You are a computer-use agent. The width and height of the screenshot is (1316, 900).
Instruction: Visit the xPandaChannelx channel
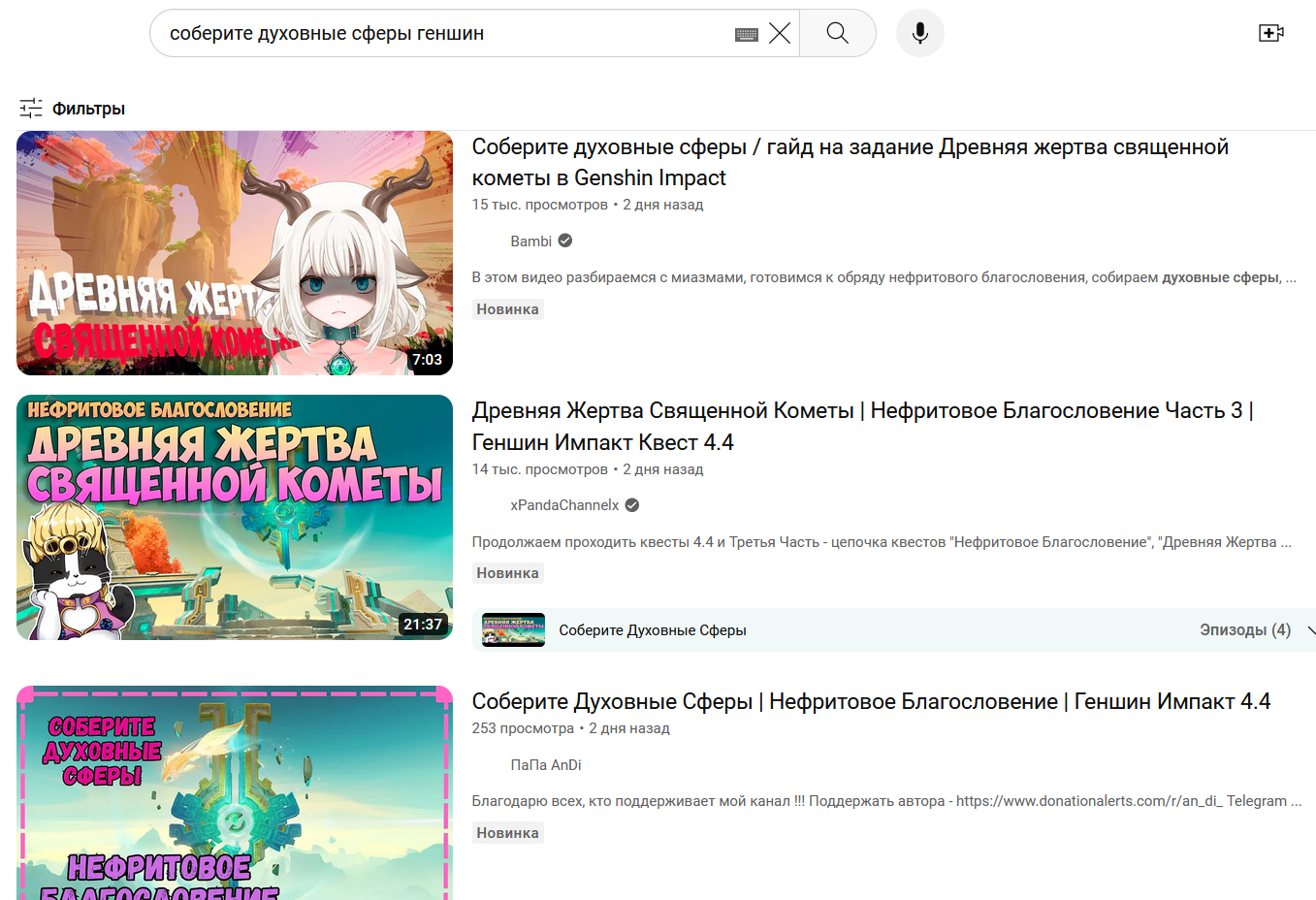coord(564,504)
